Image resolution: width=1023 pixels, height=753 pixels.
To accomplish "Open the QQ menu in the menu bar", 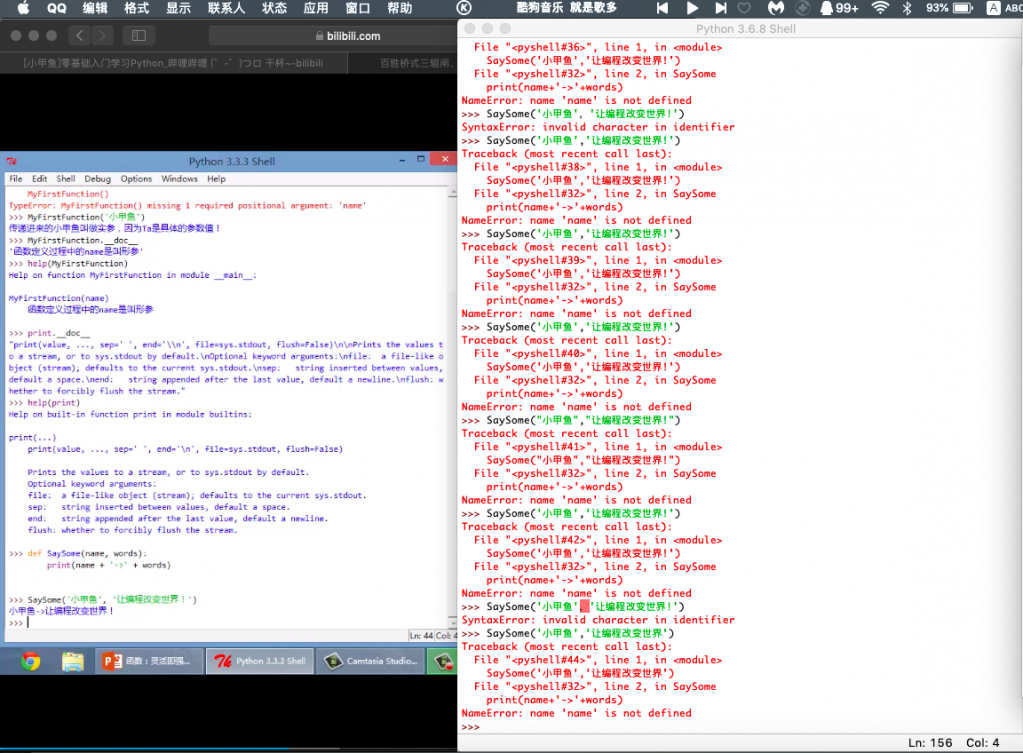I will 57,8.
